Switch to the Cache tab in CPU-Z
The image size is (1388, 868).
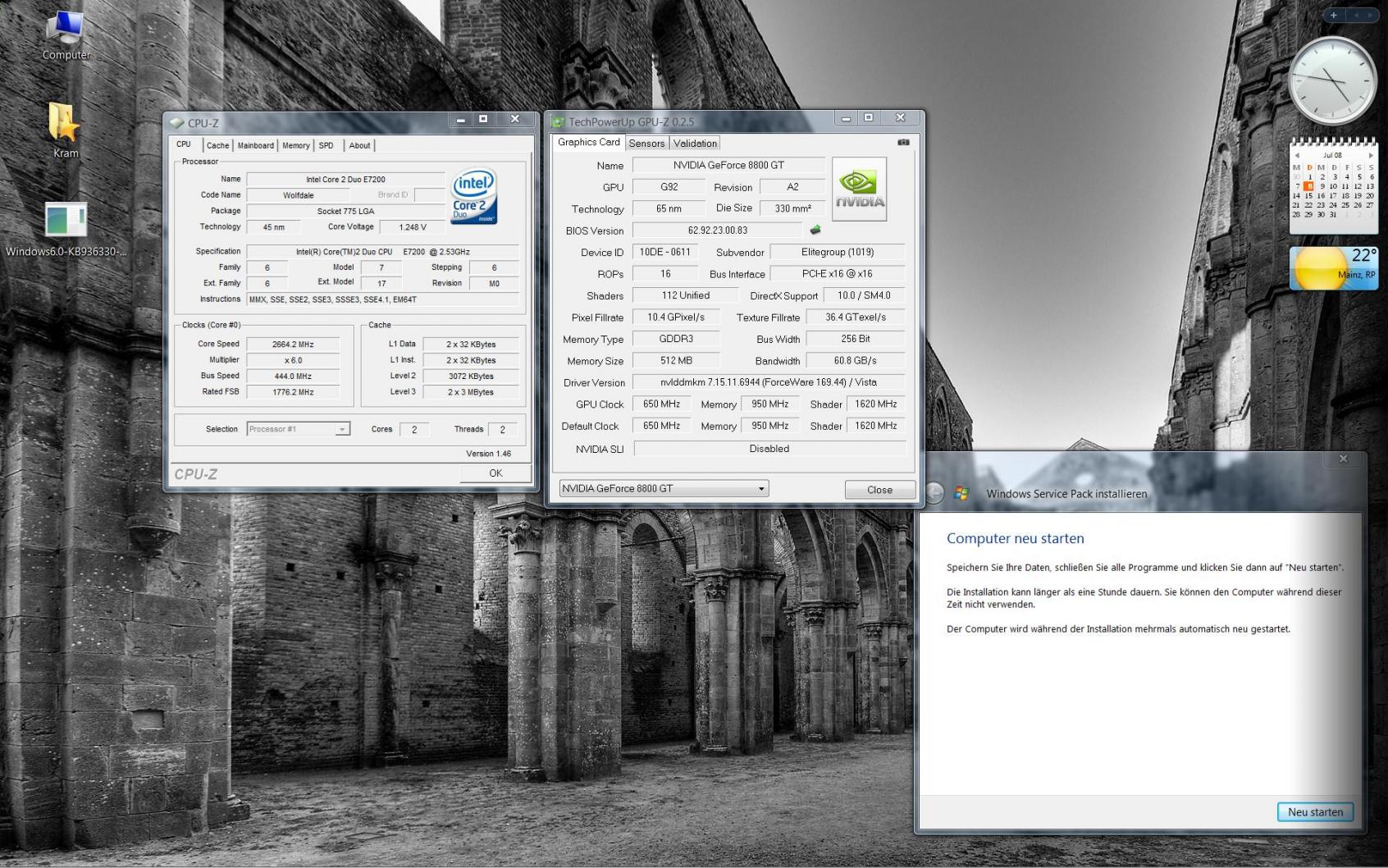point(217,145)
